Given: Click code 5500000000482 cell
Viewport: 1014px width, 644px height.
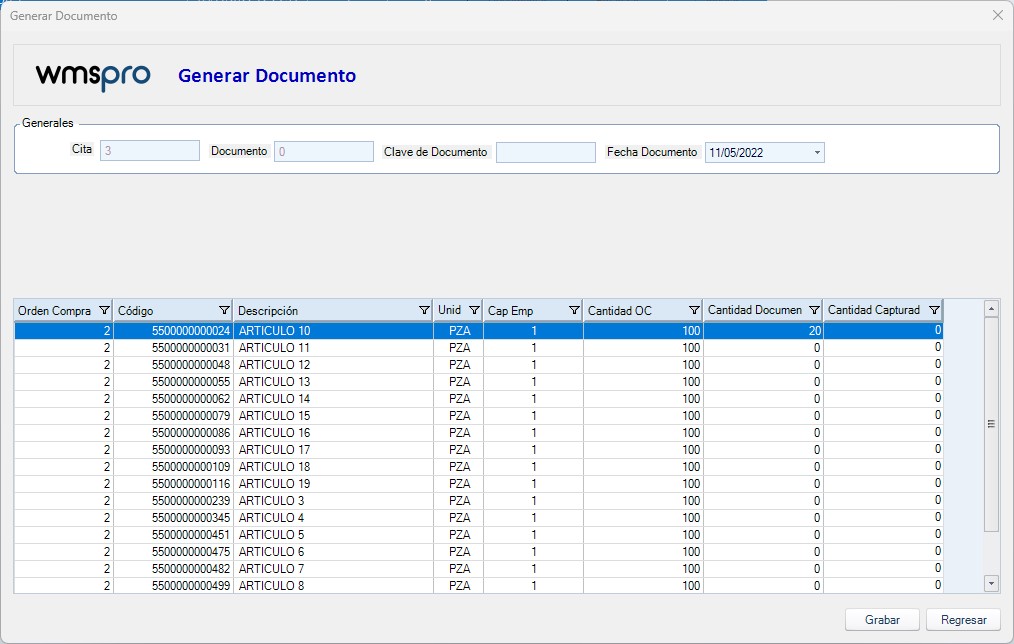Looking at the screenshot, I should tap(173, 568).
